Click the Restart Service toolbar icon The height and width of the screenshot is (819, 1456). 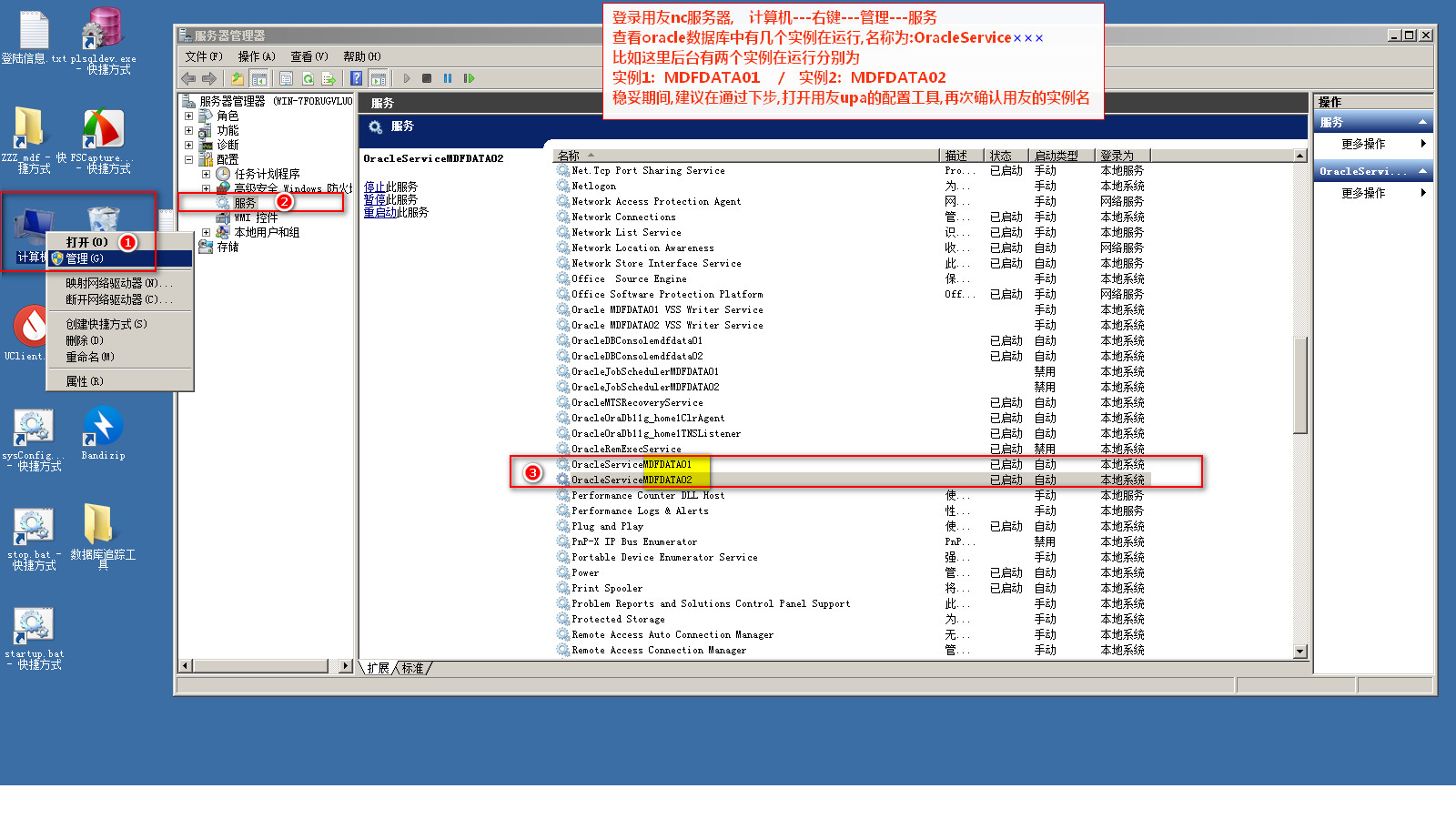pyautogui.click(x=469, y=78)
